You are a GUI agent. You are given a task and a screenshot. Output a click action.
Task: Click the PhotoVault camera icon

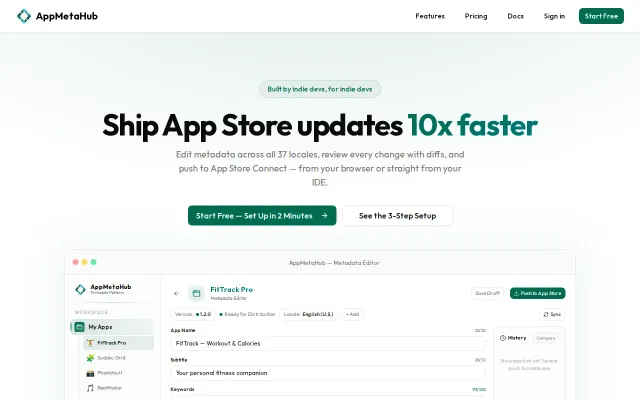tap(90, 373)
